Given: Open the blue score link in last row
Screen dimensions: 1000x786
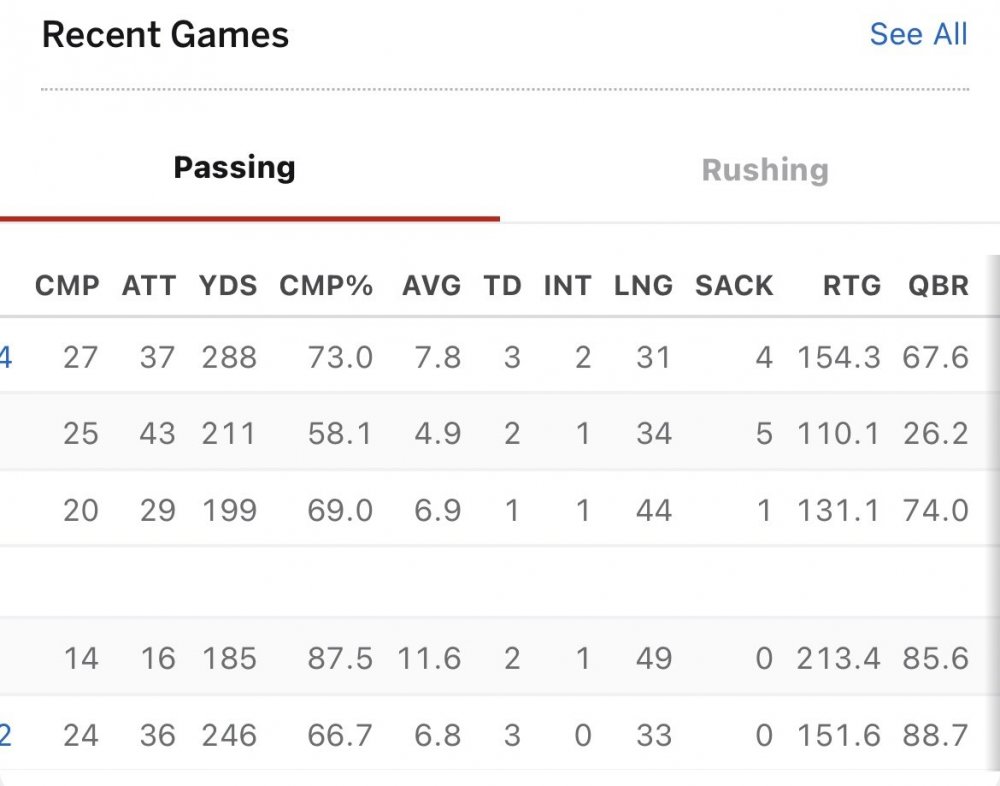Looking at the screenshot, I should click(5, 736).
